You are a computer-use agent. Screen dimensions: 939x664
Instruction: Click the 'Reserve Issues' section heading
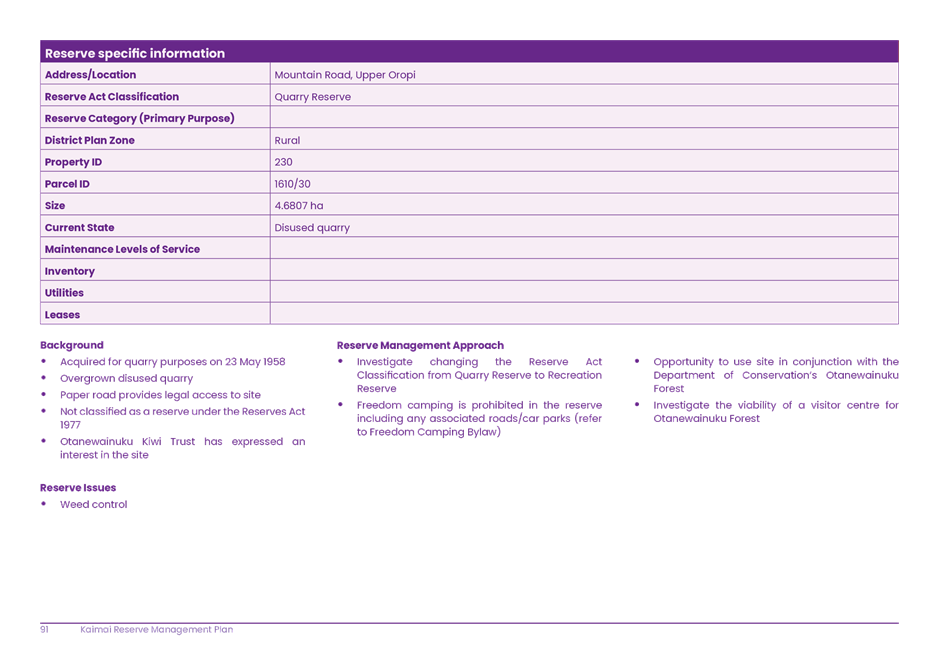point(78,488)
